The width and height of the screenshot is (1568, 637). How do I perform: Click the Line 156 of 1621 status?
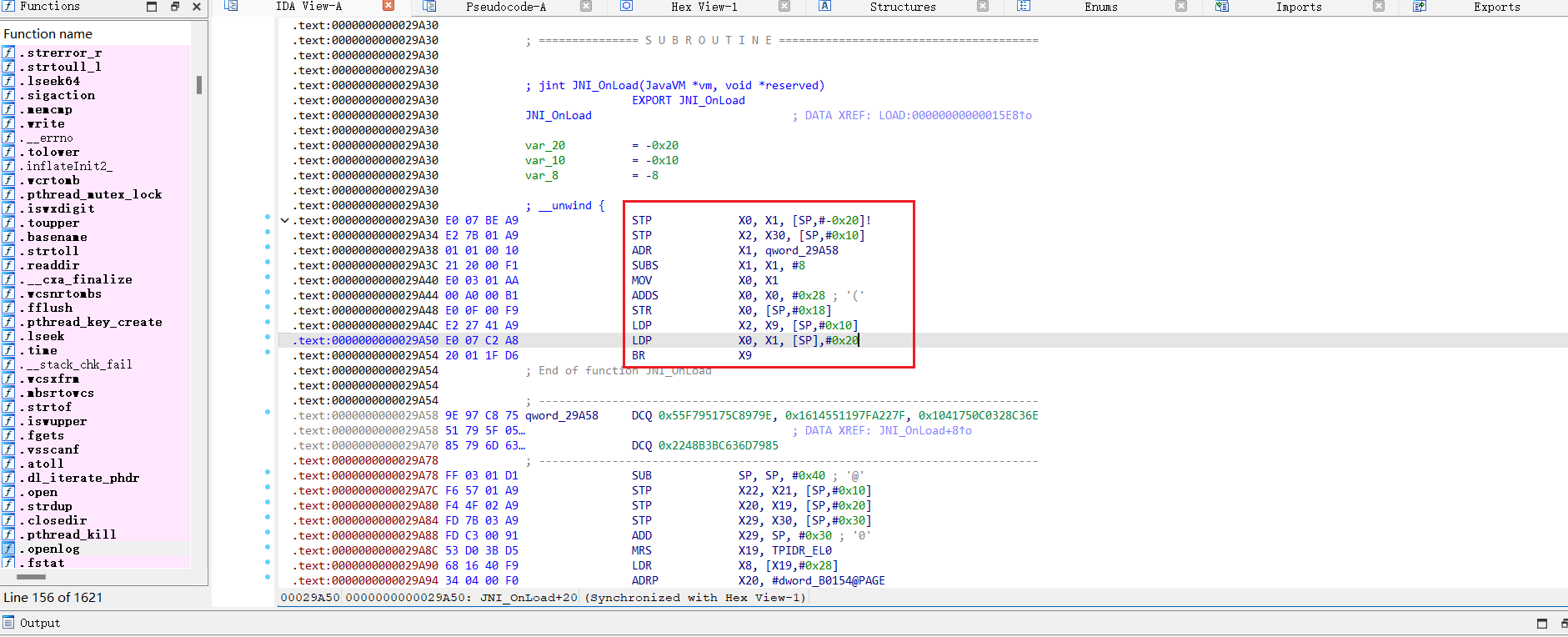(53, 598)
